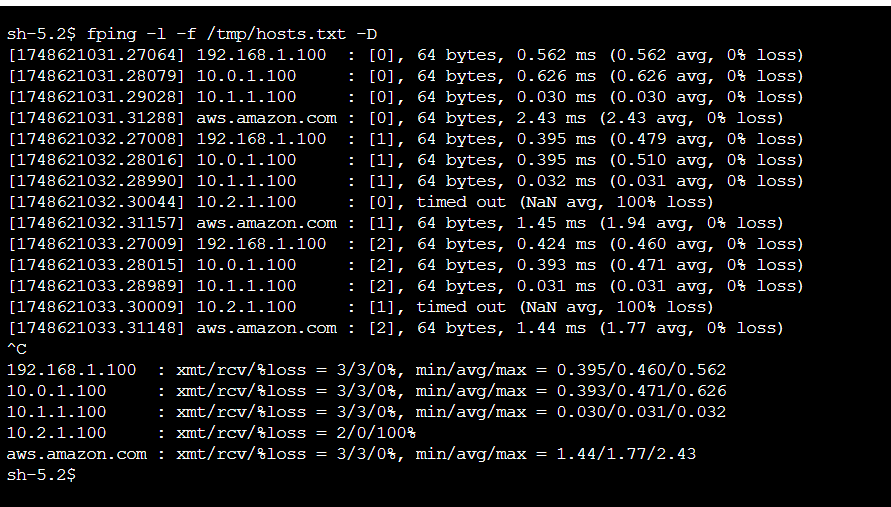
Task: Click the 0.424 ms ping result
Action: pos(556,244)
